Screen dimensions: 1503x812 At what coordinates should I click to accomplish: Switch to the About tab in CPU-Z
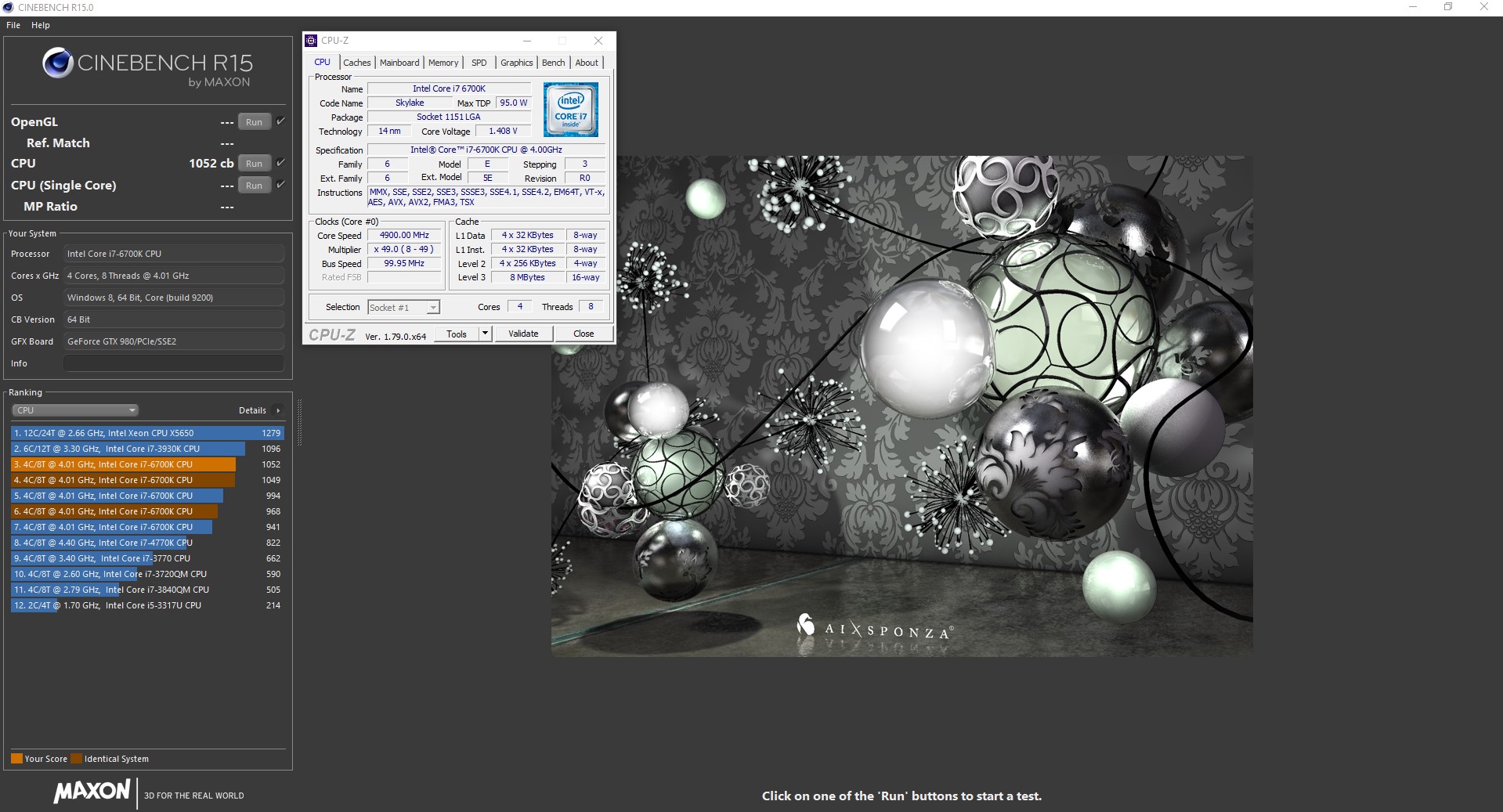tap(587, 63)
